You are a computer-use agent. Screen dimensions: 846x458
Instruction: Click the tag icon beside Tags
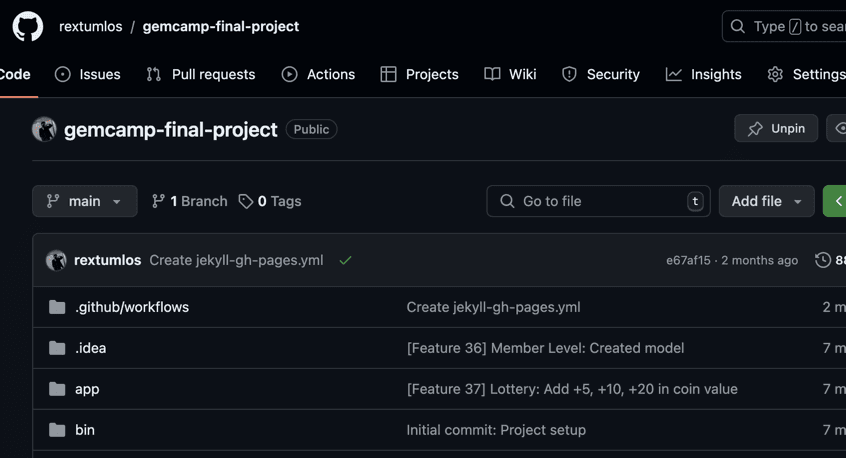tap(246, 201)
